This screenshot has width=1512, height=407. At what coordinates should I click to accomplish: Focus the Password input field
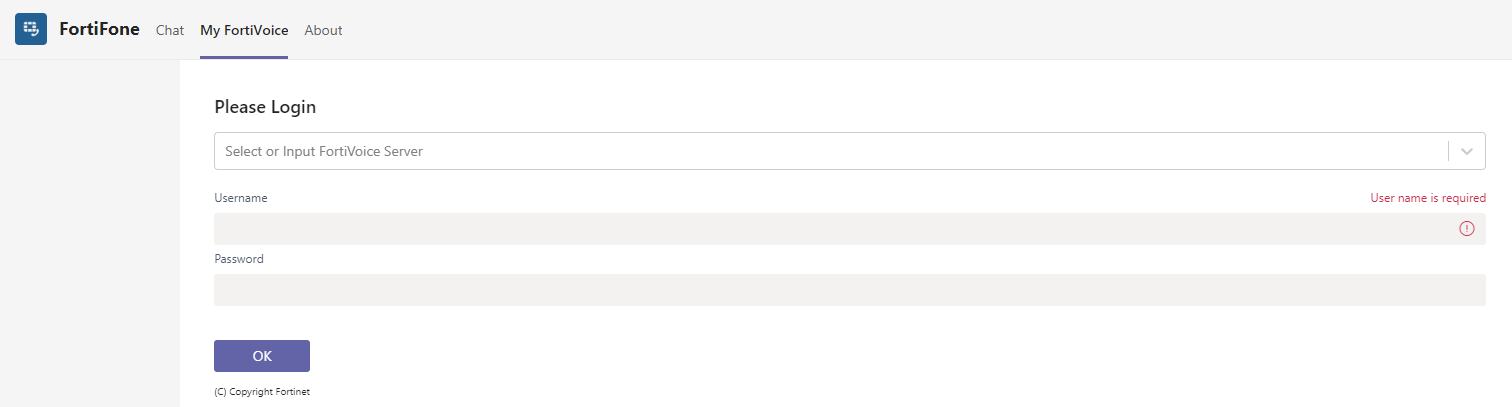coord(849,290)
